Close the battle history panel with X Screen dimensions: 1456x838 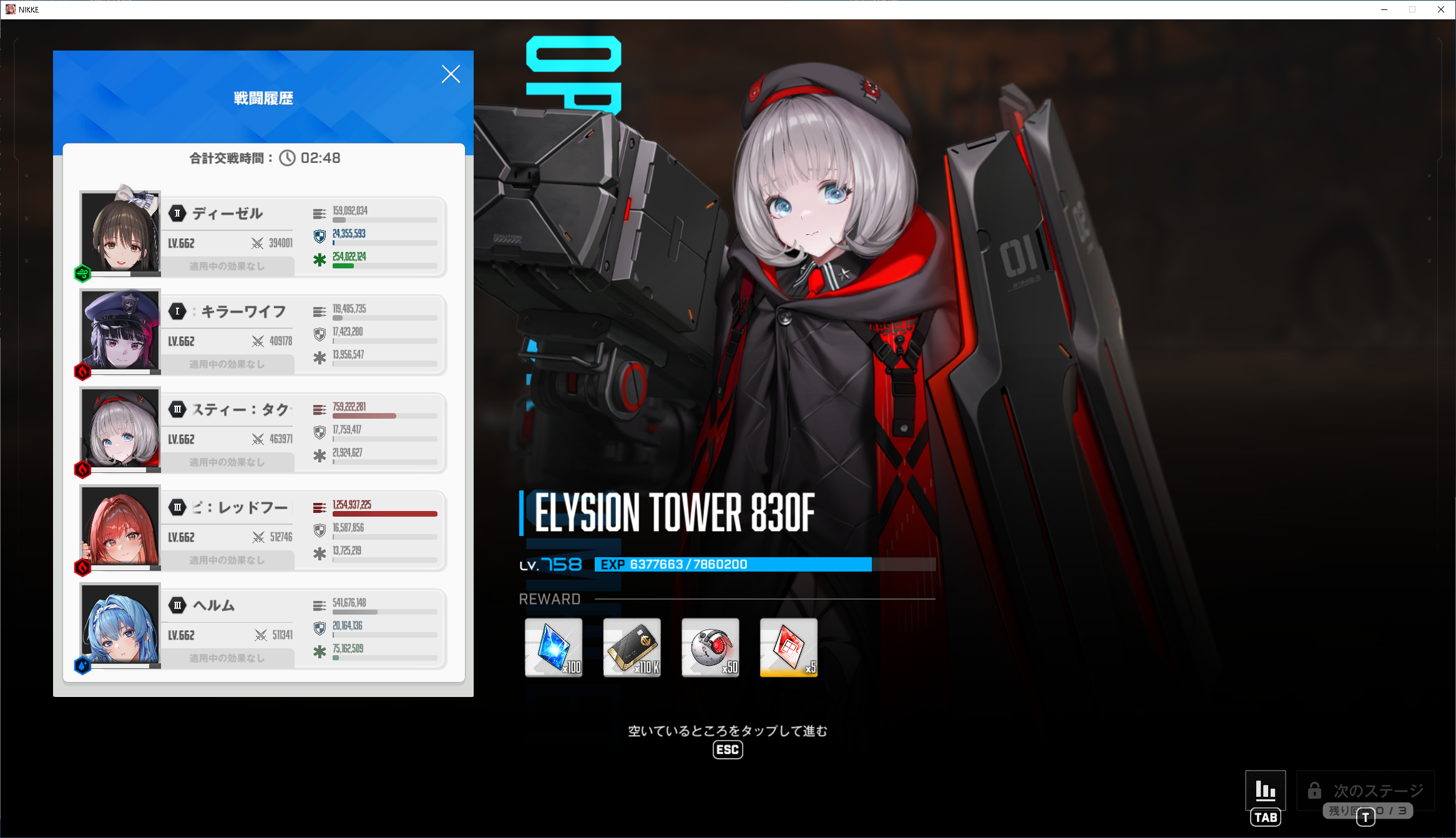click(x=451, y=74)
